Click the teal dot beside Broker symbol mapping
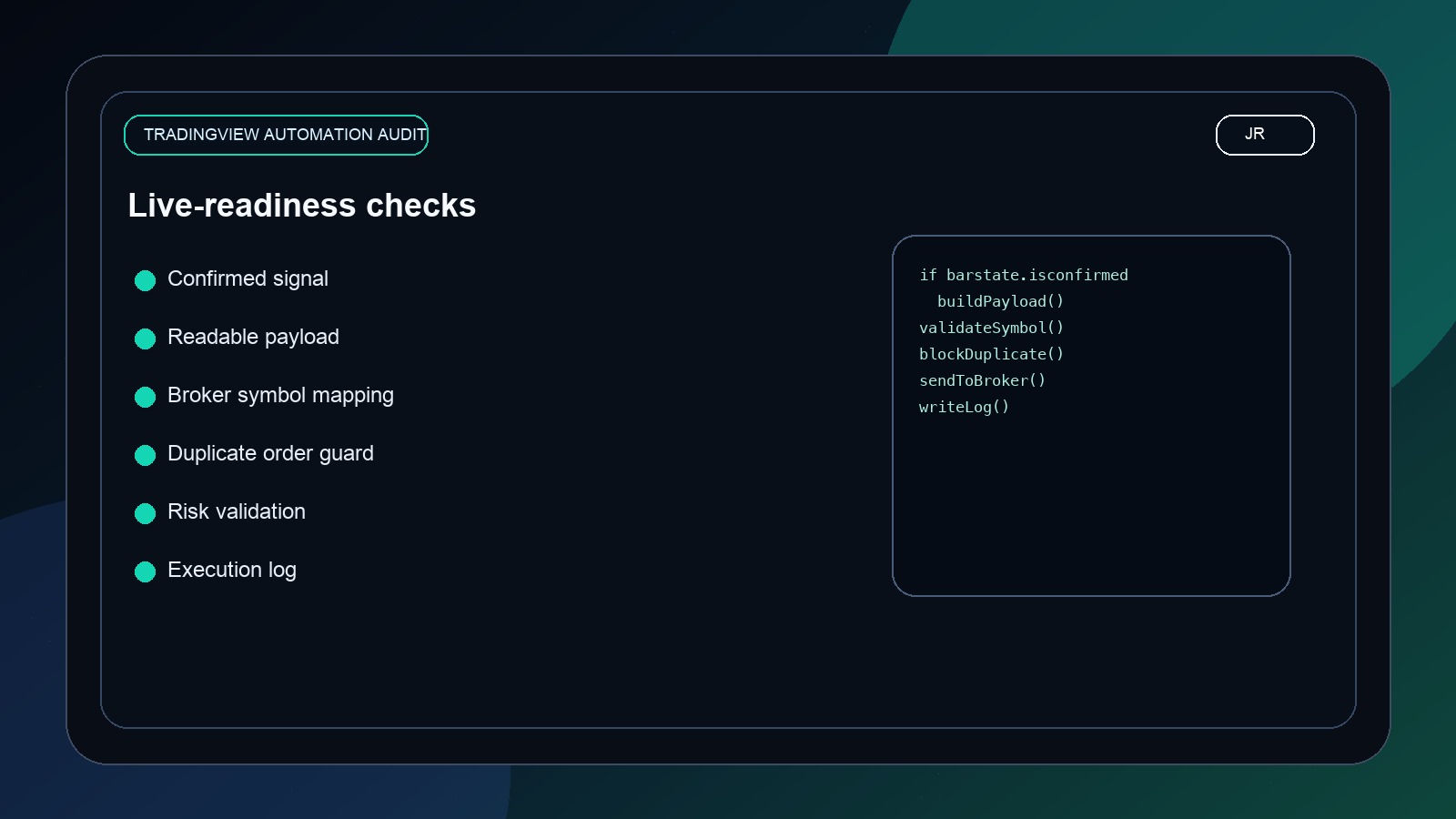 (x=145, y=397)
